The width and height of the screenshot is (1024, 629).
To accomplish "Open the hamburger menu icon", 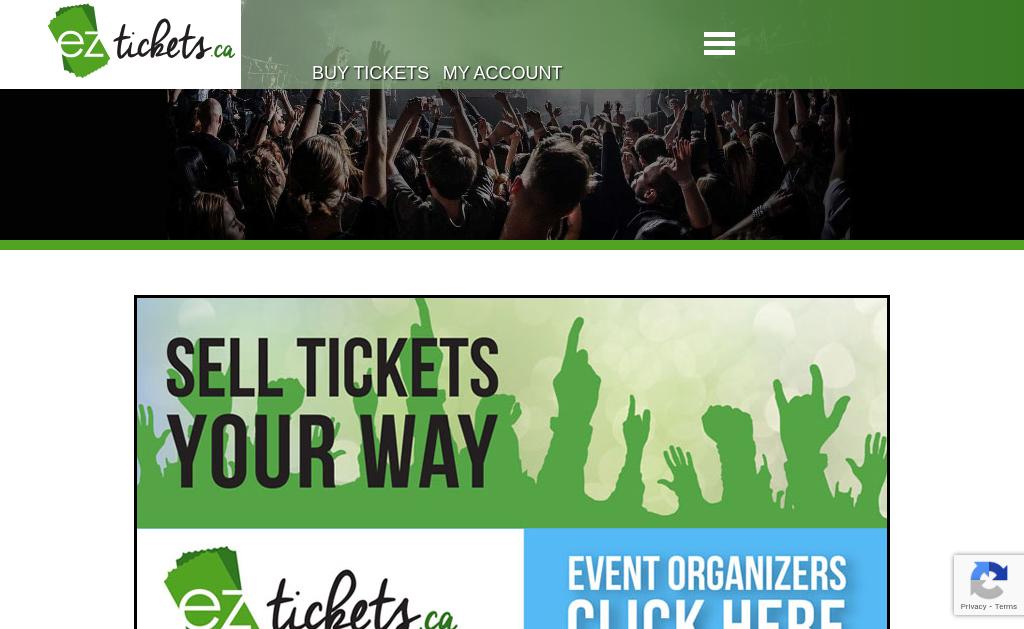I will 719,44.
